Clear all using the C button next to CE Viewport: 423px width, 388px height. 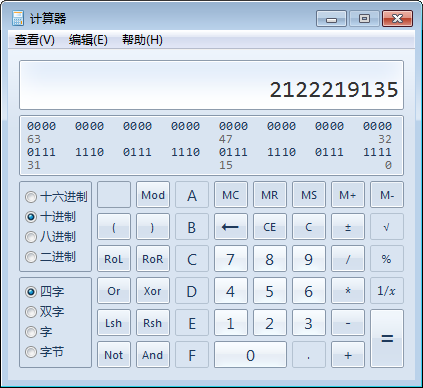click(x=309, y=227)
